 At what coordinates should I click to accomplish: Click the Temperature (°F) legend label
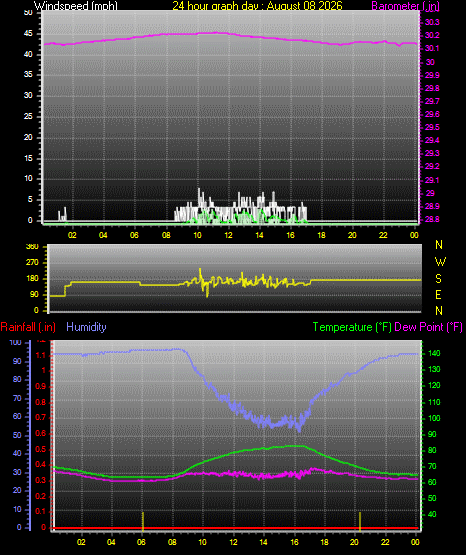click(352, 327)
